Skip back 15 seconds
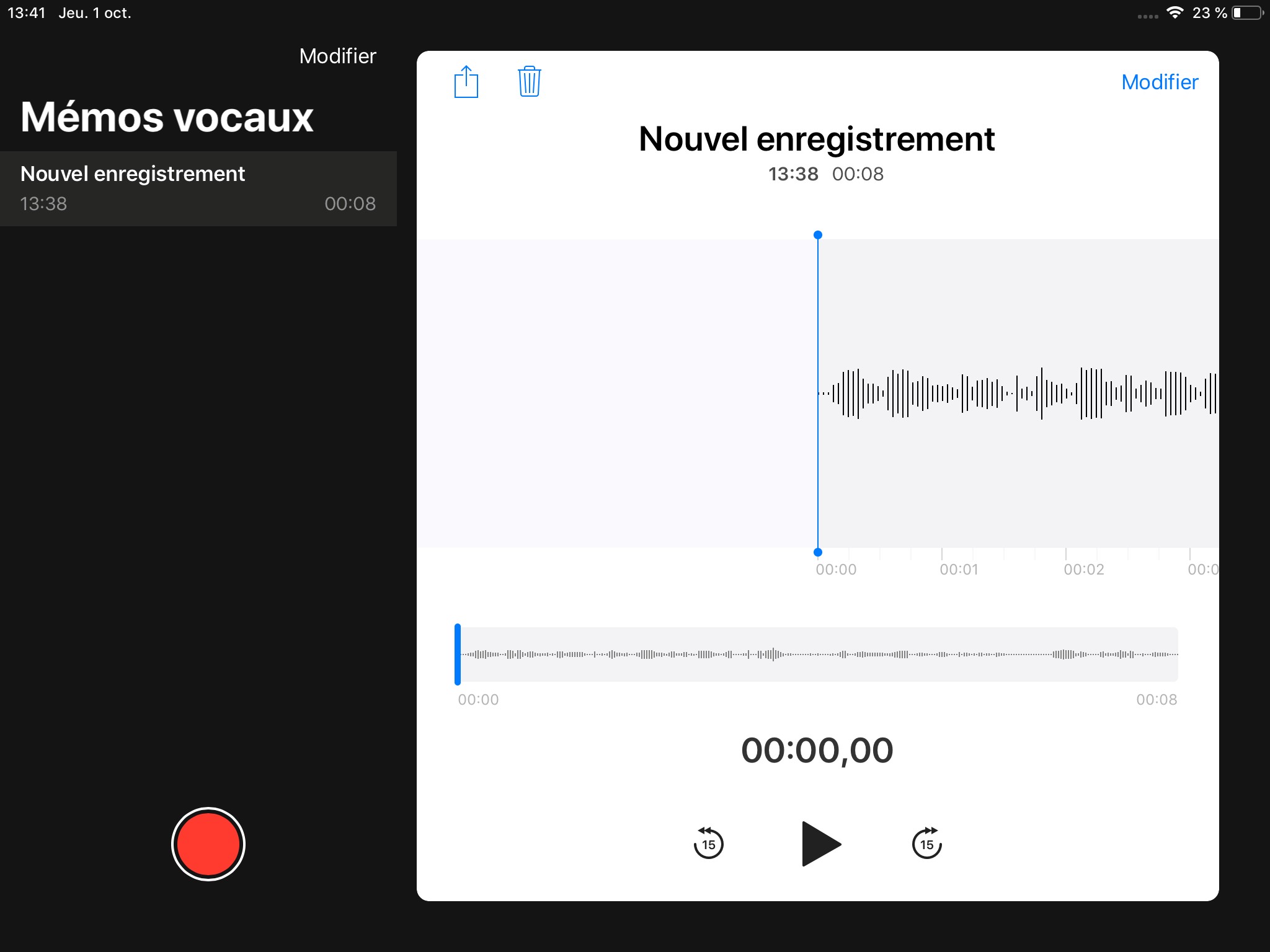Screen dimensions: 1270x952 pyautogui.click(x=708, y=844)
